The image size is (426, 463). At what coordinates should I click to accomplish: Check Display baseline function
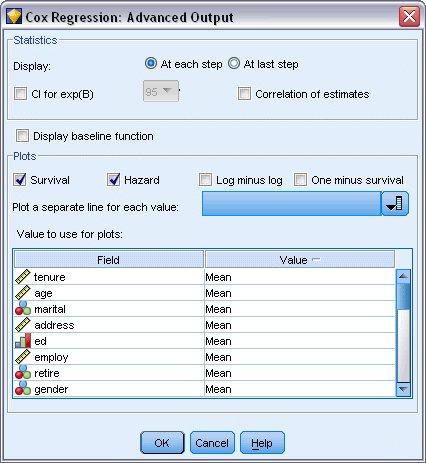click(22, 136)
